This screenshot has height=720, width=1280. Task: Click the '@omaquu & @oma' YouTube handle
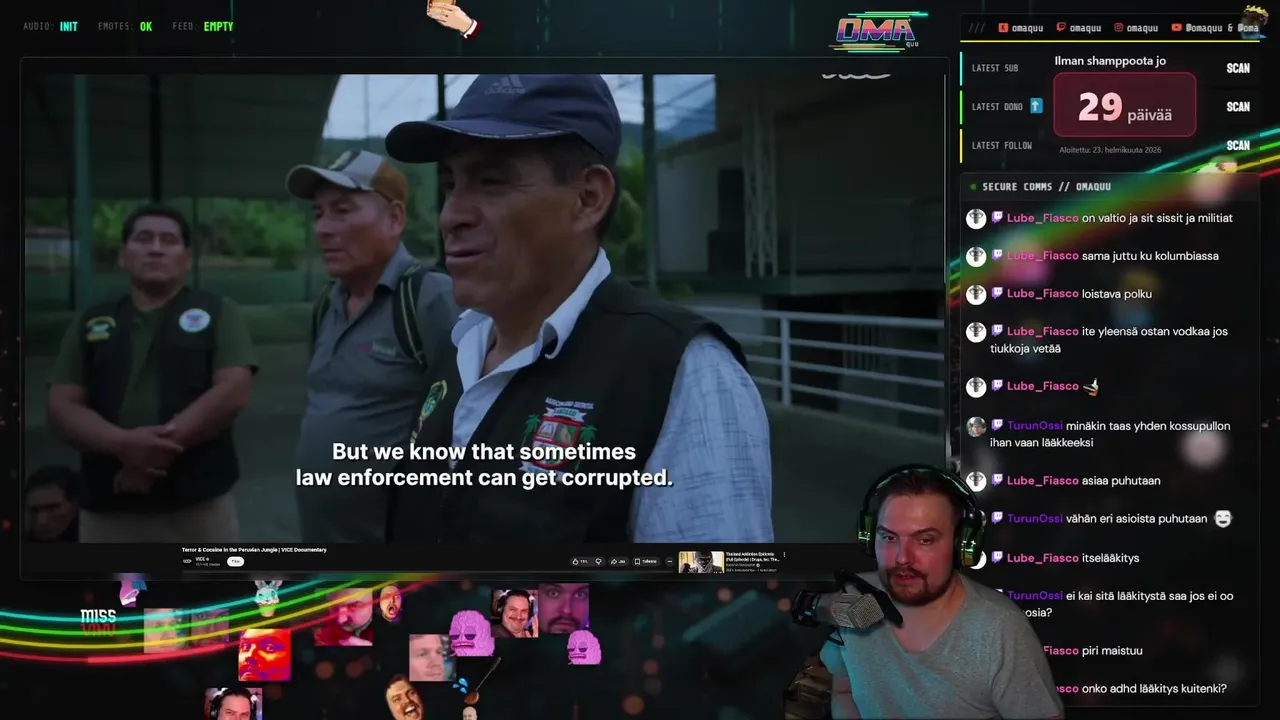[1222, 28]
